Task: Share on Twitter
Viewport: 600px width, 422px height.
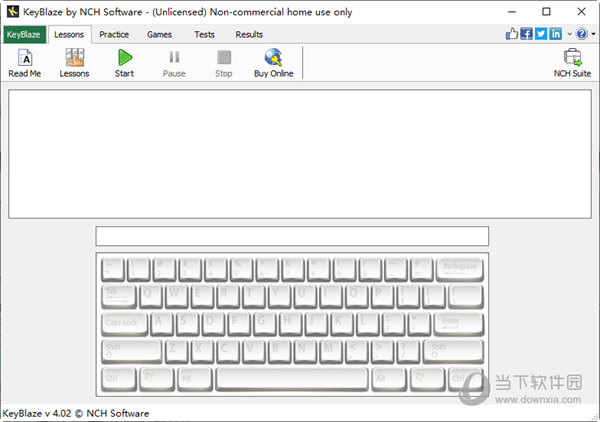Action: pos(541,34)
